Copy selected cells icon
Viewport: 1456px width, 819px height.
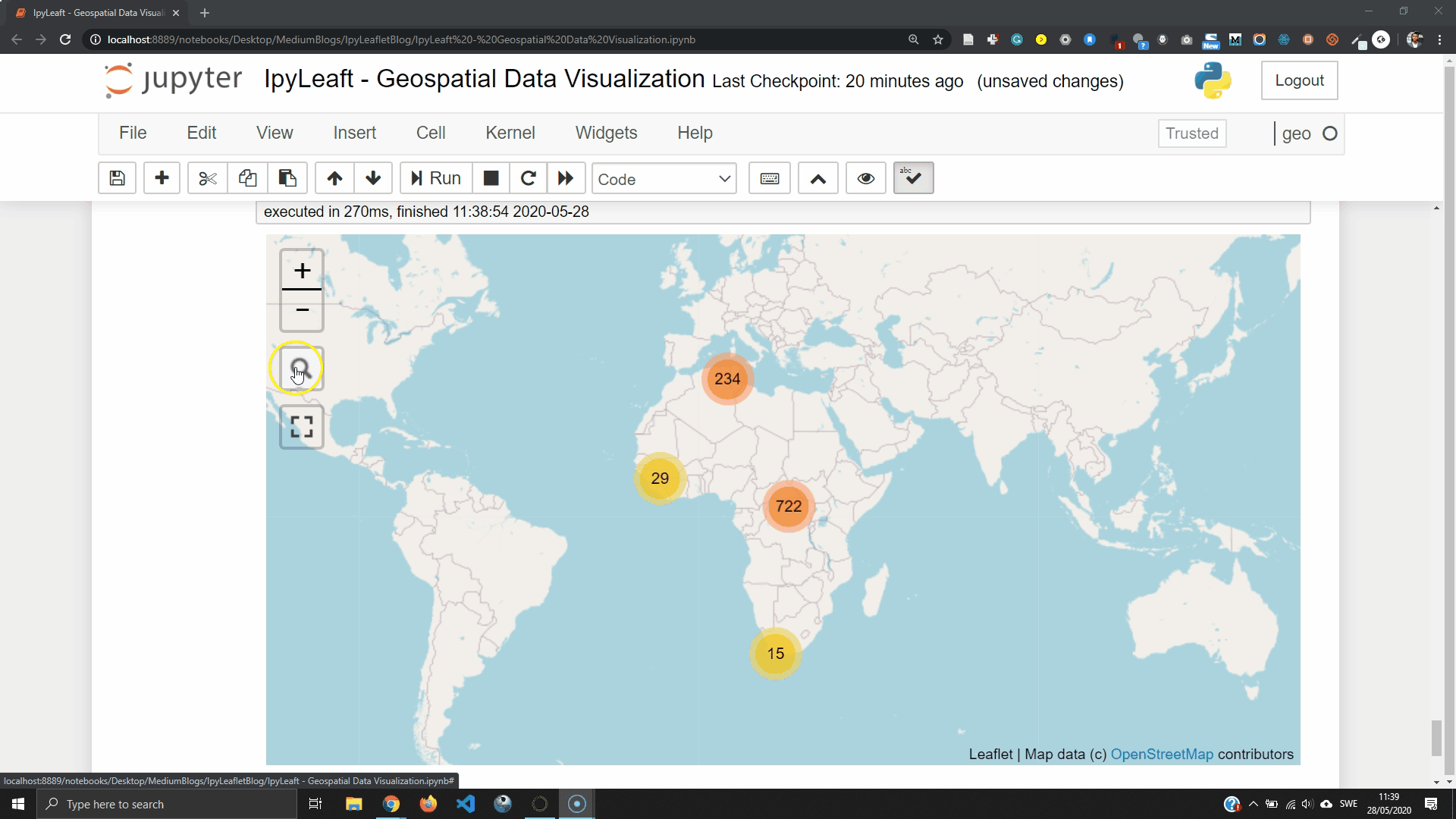coord(247,178)
